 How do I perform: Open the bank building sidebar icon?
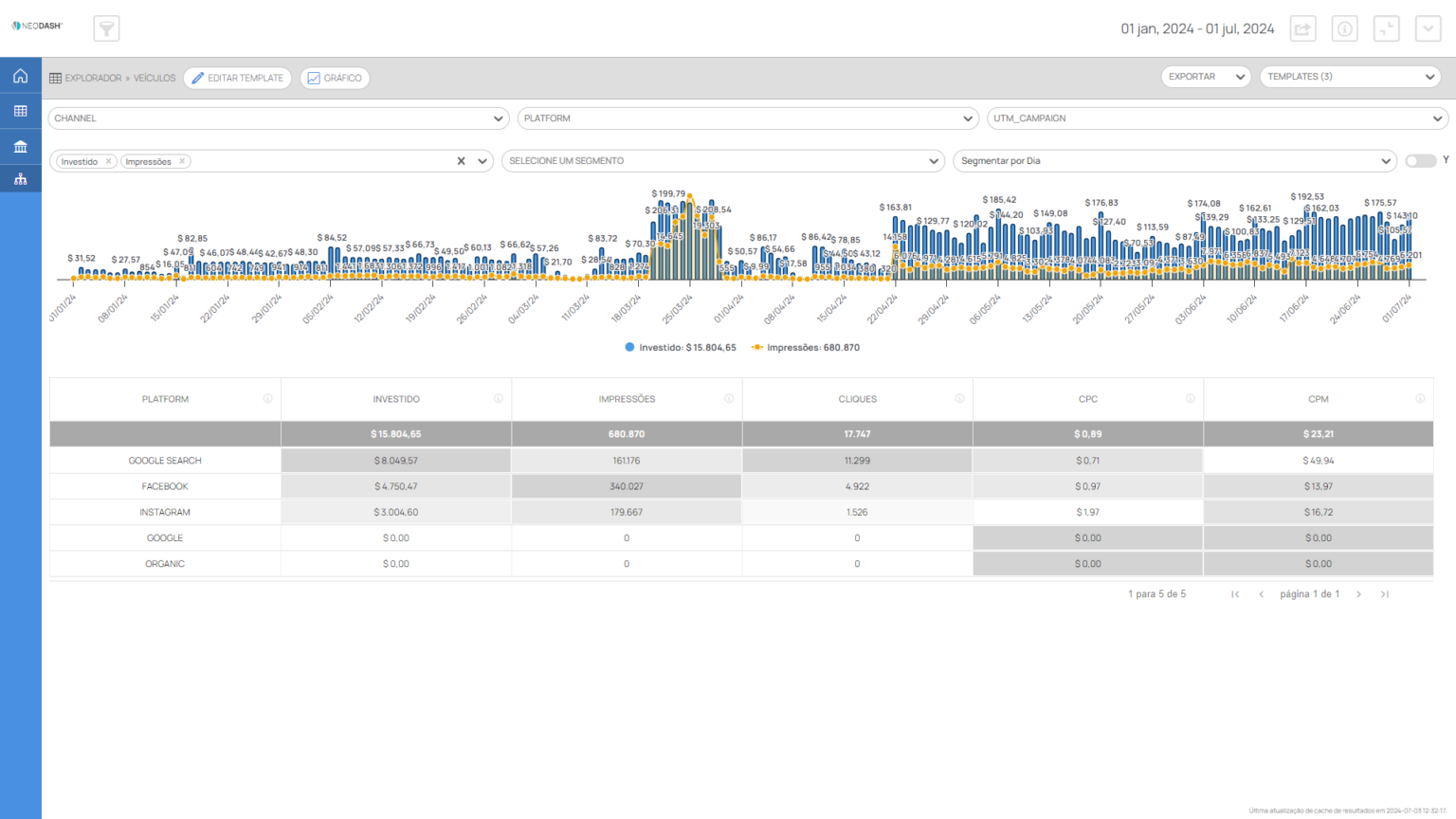click(20, 146)
